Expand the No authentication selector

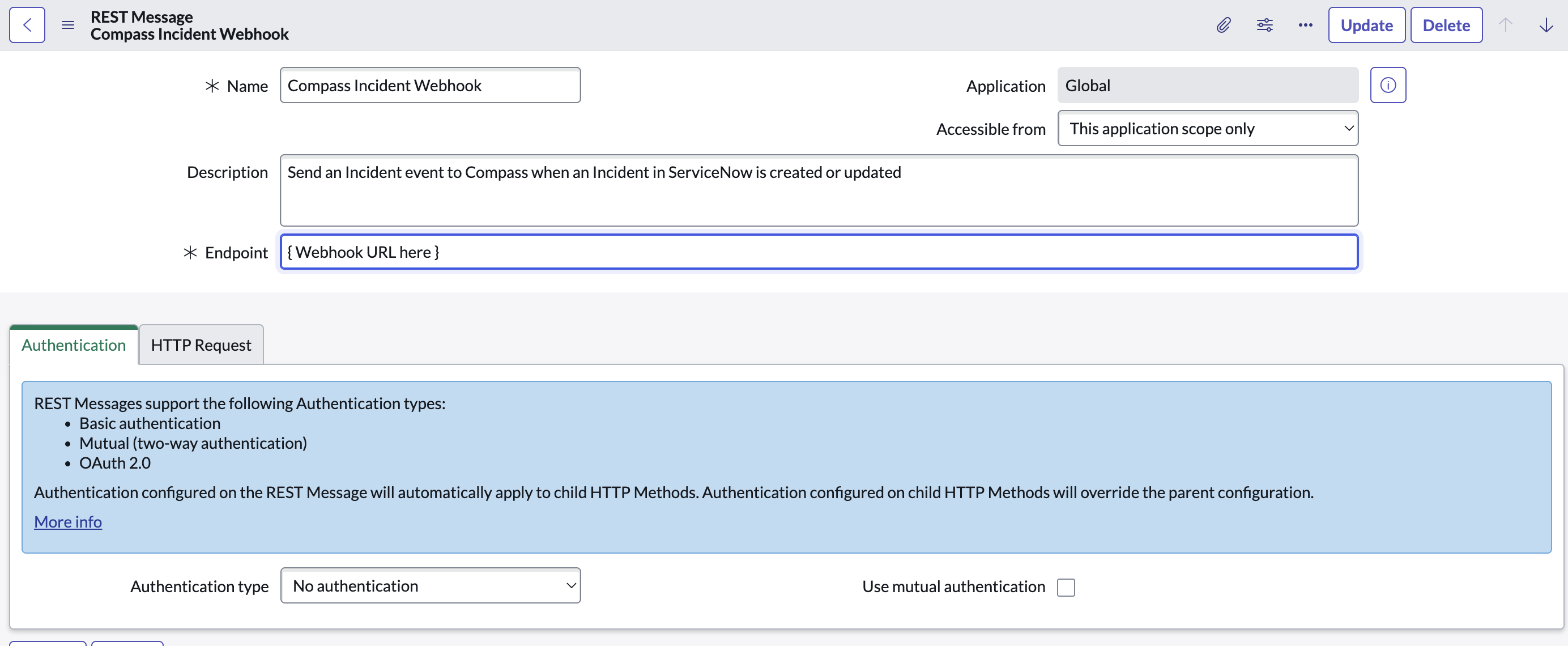click(x=431, y=585)
